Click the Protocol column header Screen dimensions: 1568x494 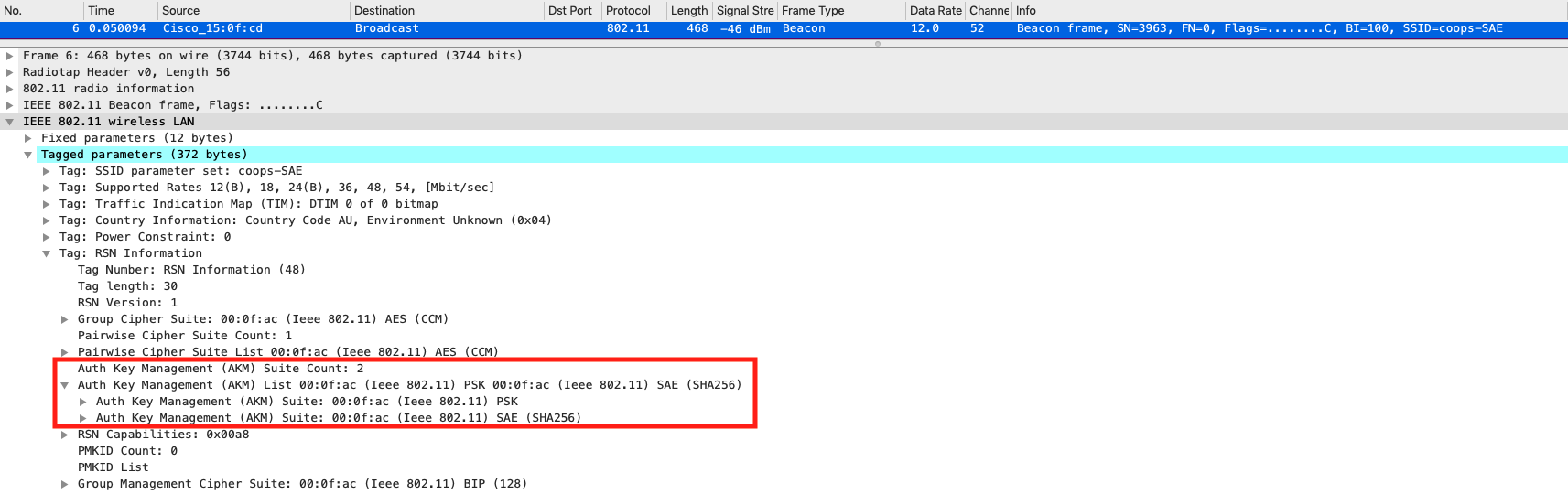(628, 11)
